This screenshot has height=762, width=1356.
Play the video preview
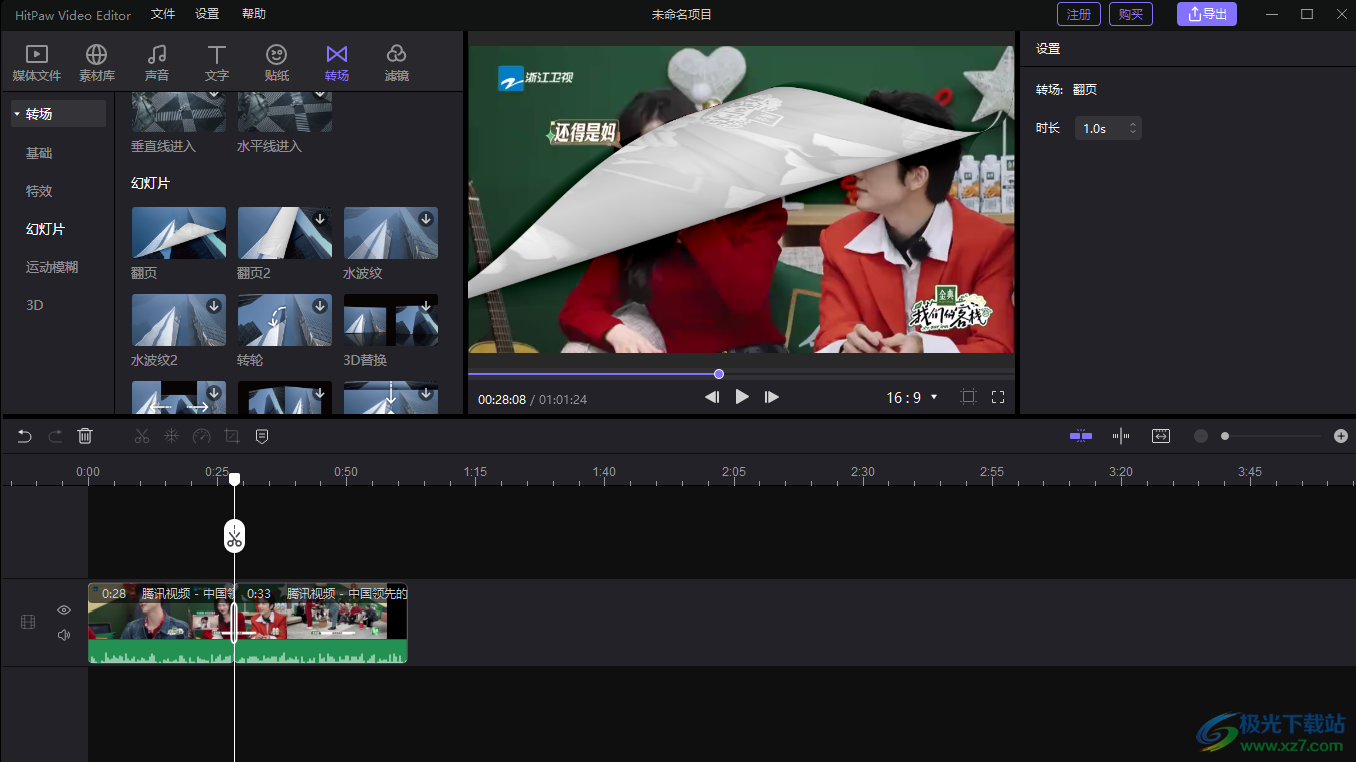tap(742, 397)
